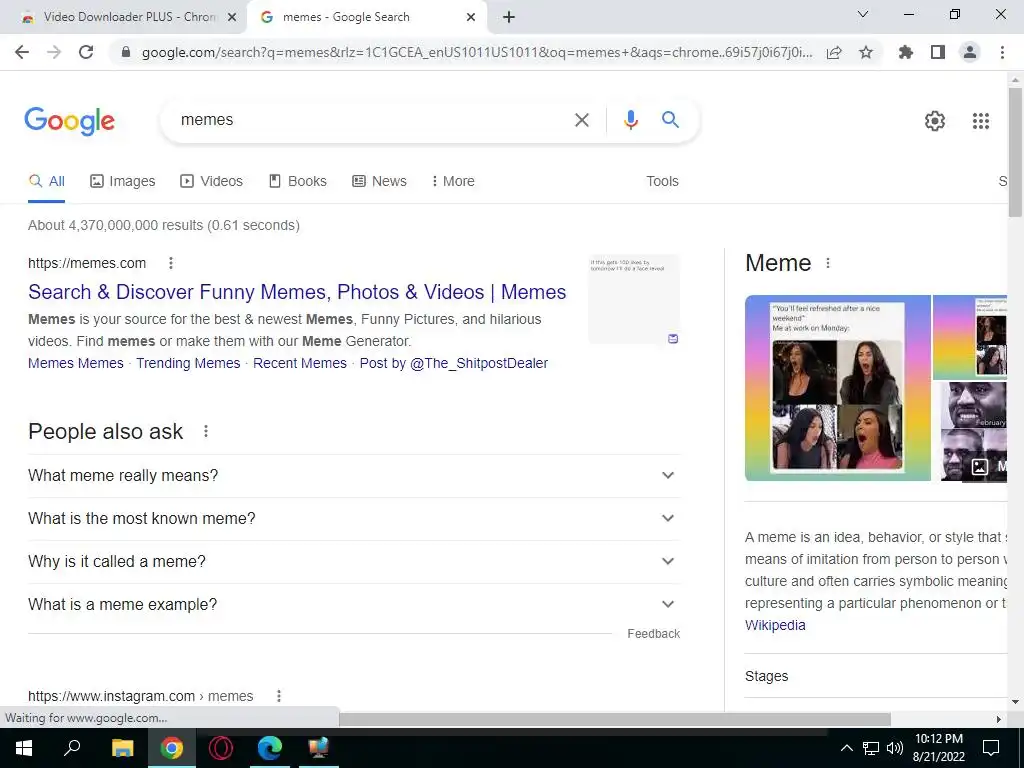Image resolution: width=1024 pixels, height=768 pixels.
Task: Expand 'What meme really means?'
Action: point(353,475)
